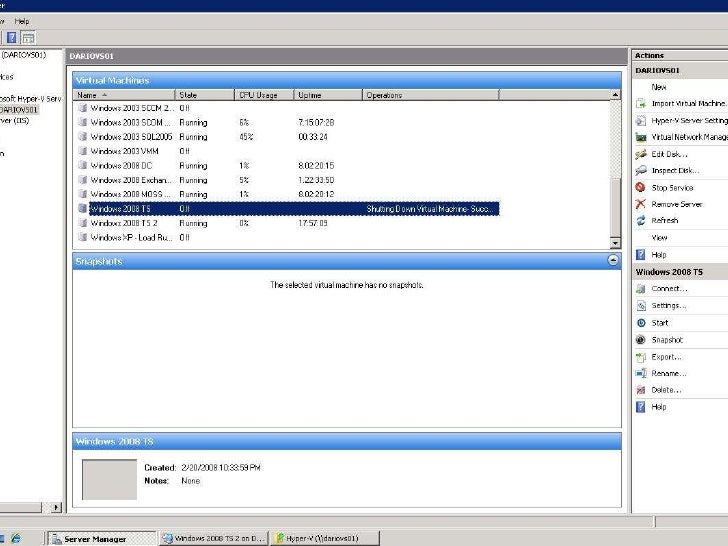Sort virtual machines by Name column header

click(x=124, y=95)
